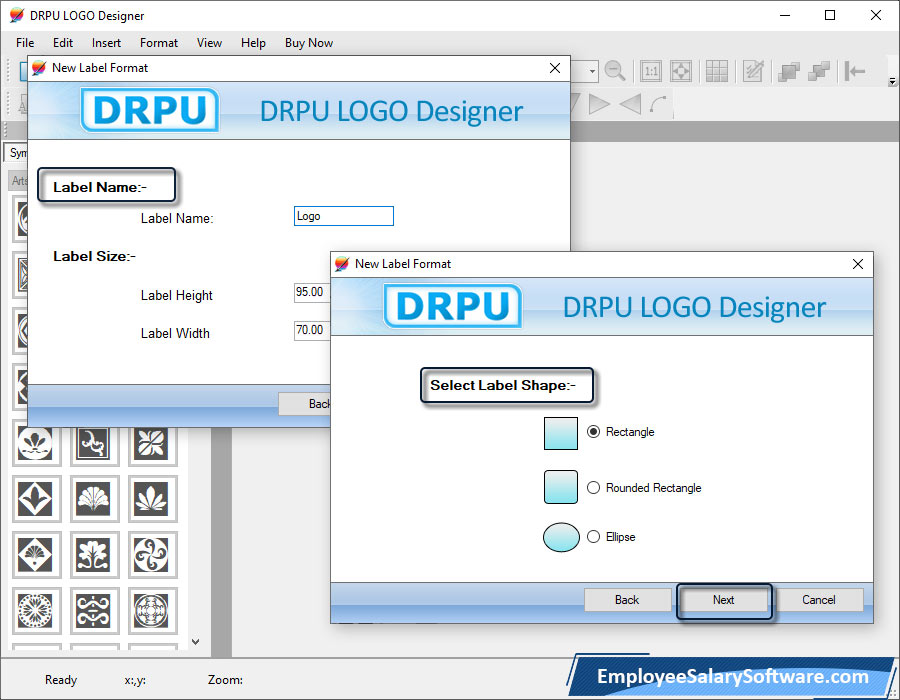900x700 pixels.
Task: Click the align left edge icon
Action: pyautogui.click(x=855, y=71)
